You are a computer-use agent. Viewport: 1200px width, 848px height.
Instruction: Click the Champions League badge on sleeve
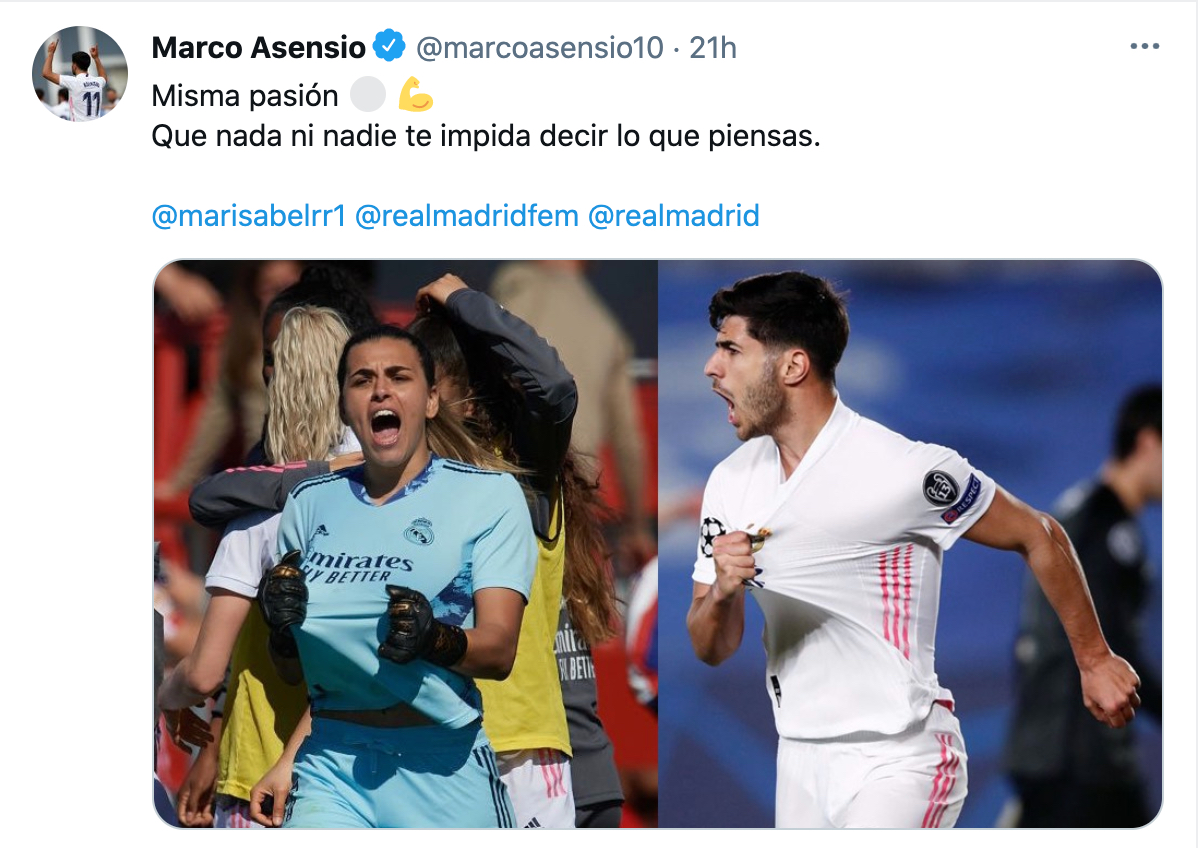(940, 487)
